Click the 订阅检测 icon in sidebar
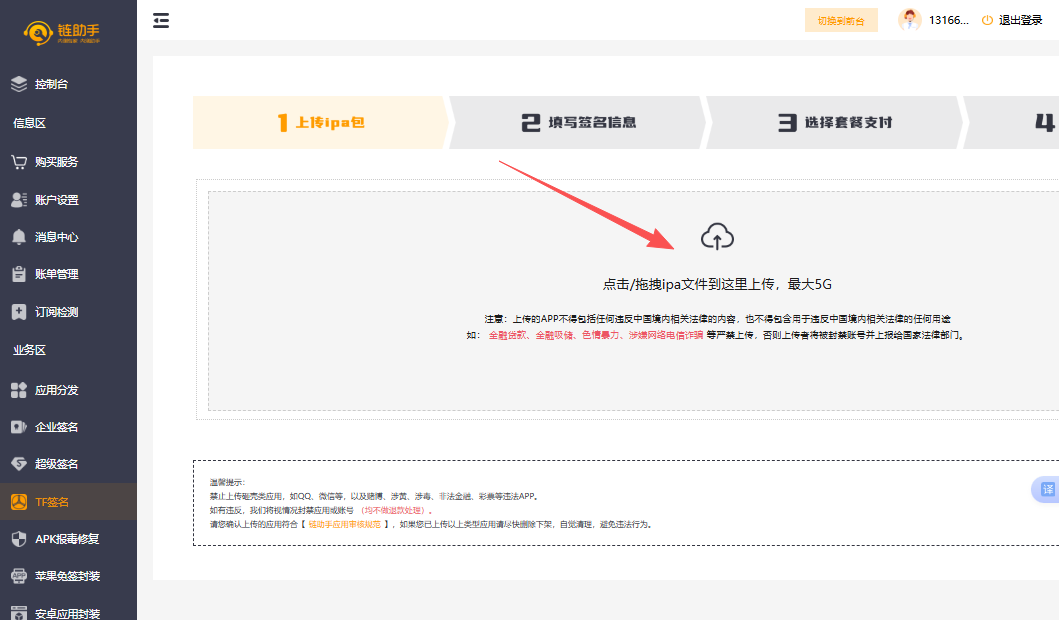 point(19,312)
